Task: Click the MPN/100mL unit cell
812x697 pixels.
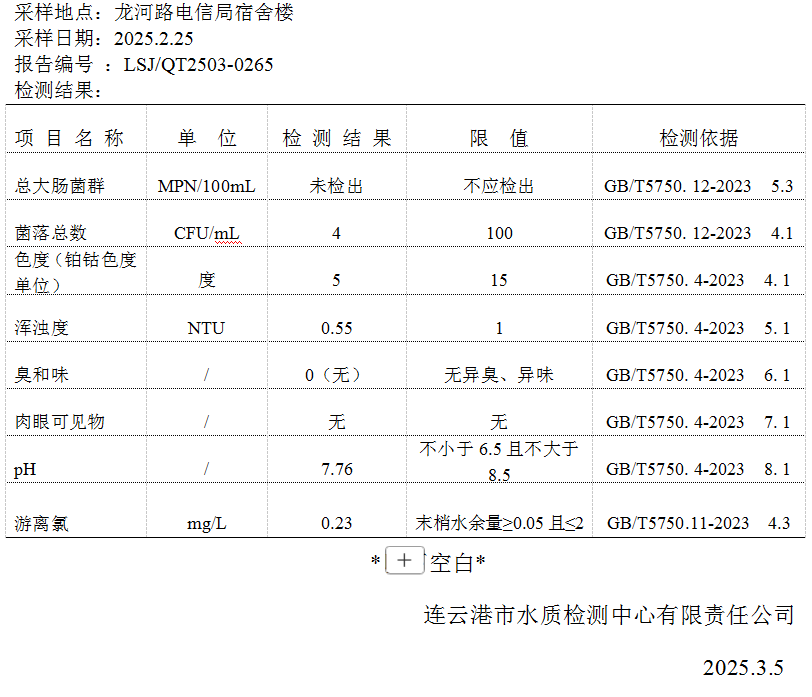Action: [207, 186]
